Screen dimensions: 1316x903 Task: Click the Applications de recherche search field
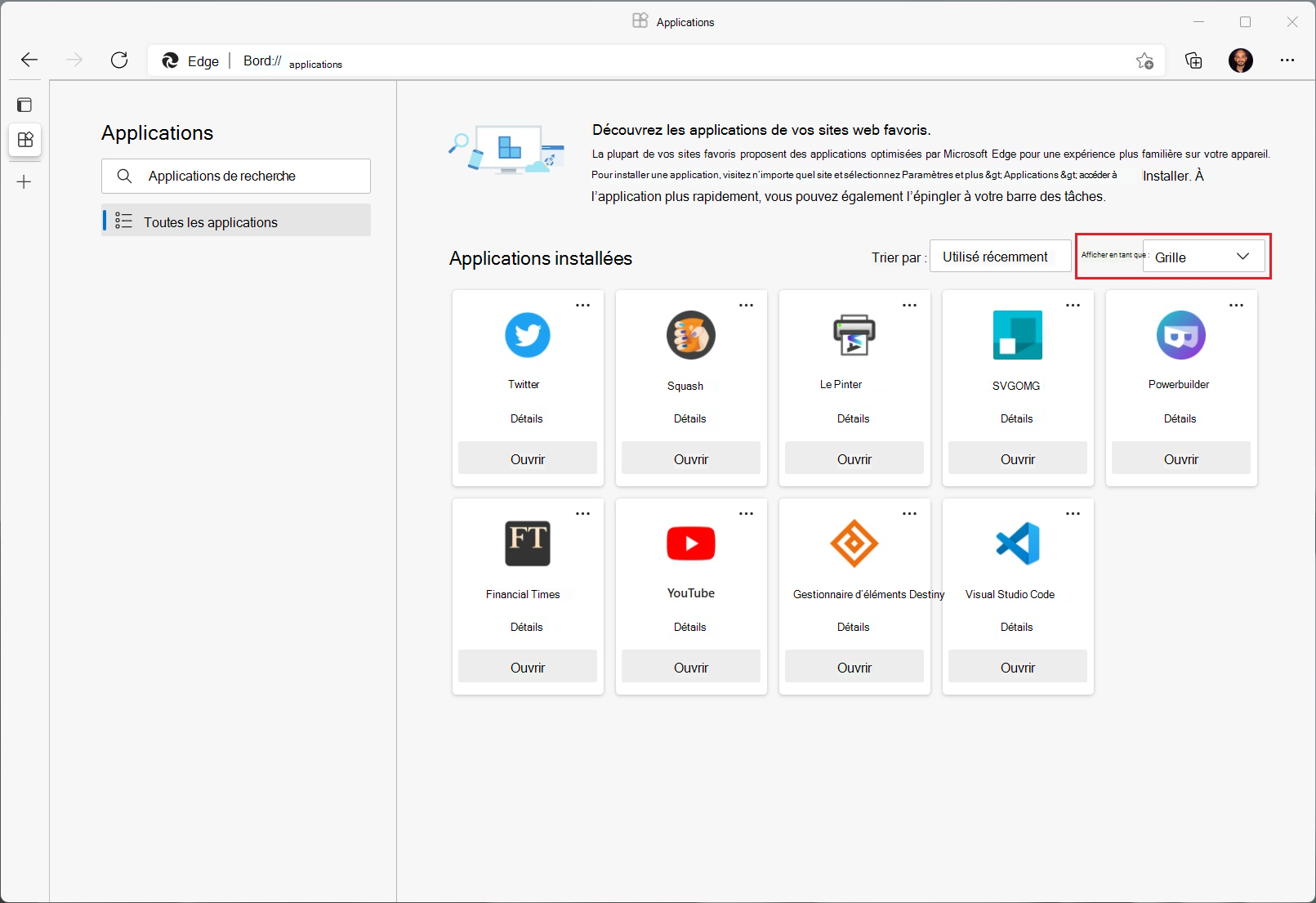(x=236, y=176)
